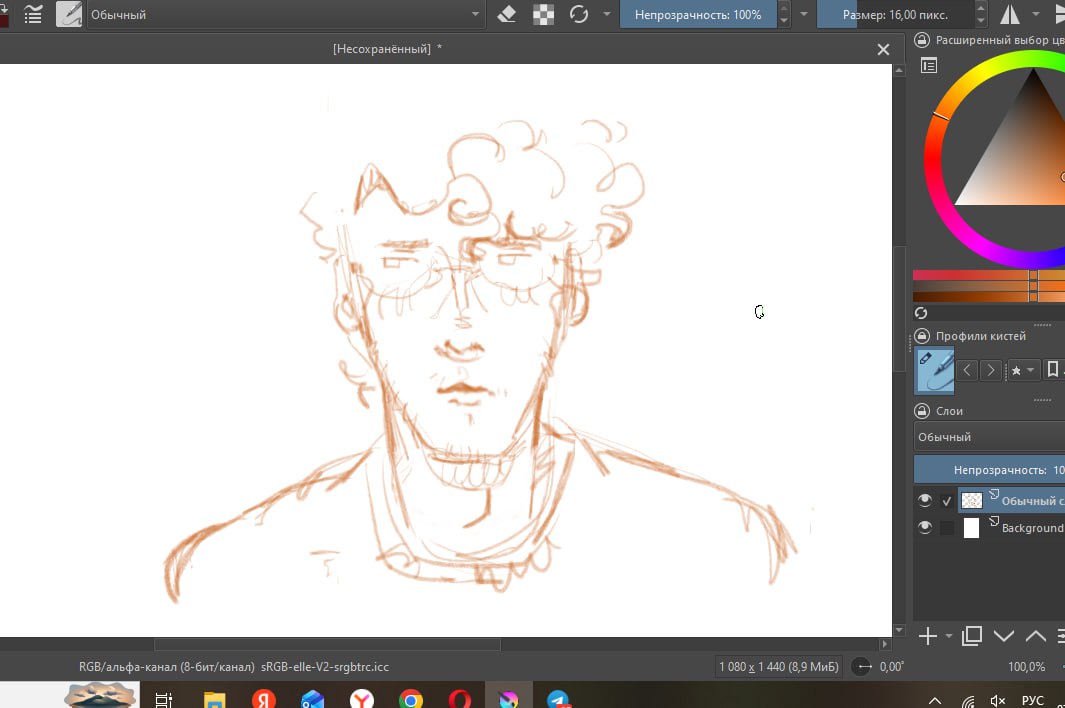Select the Background layer row

tap(989, 528)
